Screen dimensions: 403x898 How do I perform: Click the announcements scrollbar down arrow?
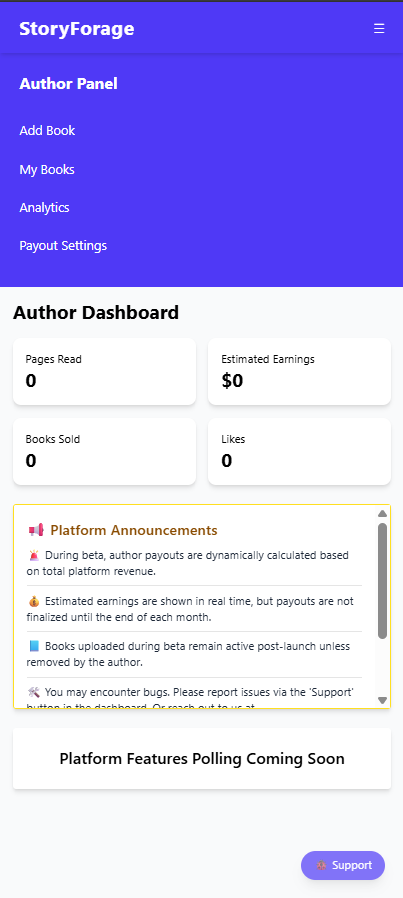pyautogui.click(x=382, y=700)
